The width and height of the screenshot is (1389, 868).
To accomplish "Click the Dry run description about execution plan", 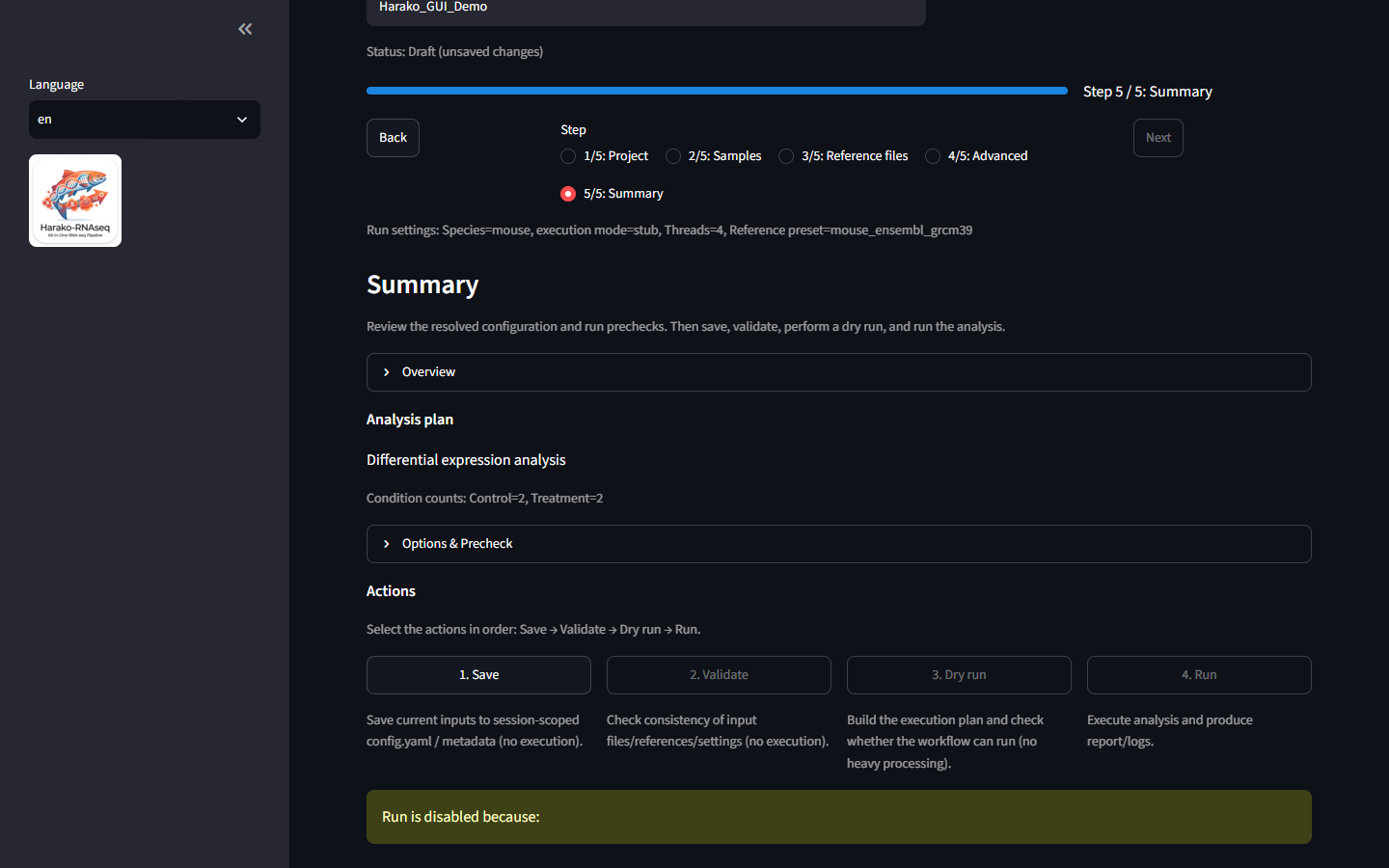I will coord(945,742).
